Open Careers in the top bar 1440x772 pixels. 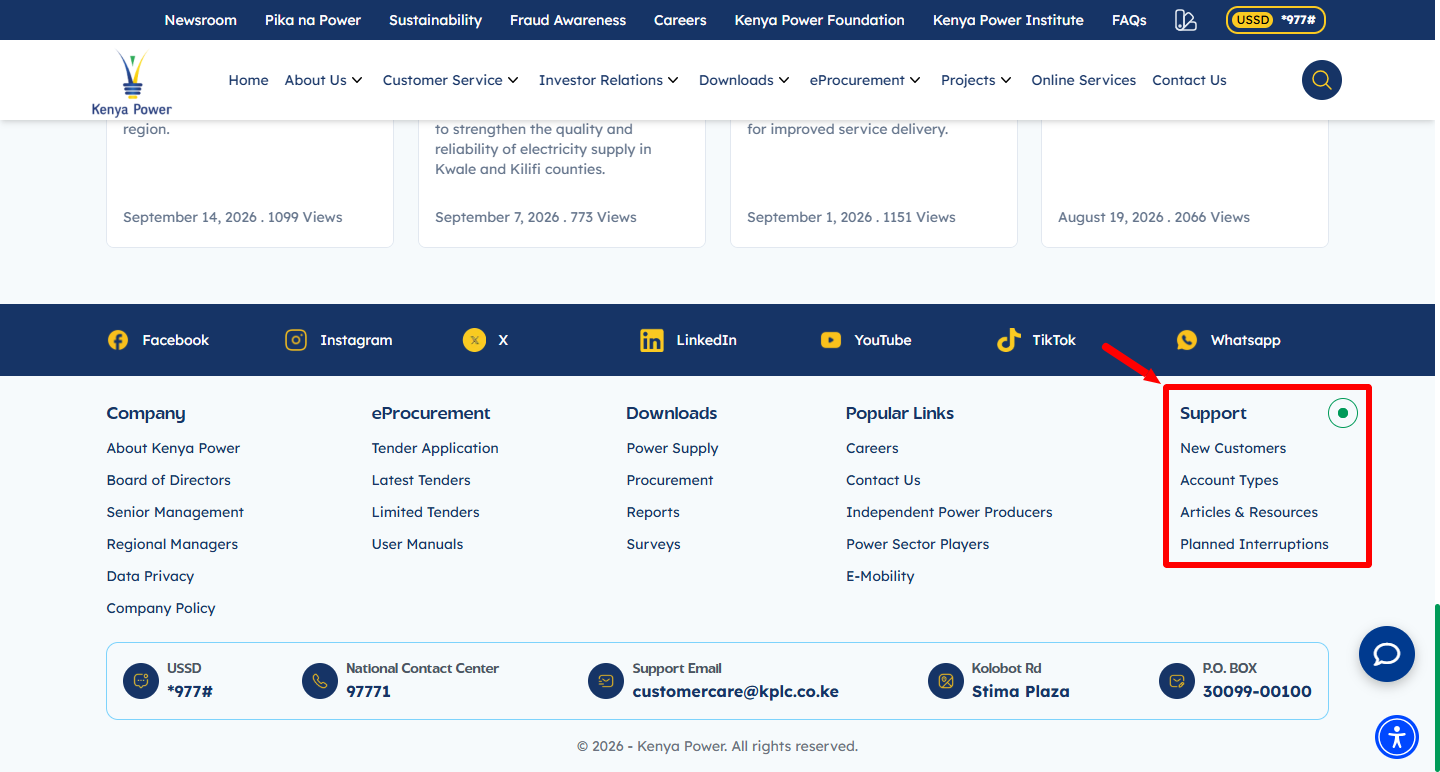click(680, 20)
